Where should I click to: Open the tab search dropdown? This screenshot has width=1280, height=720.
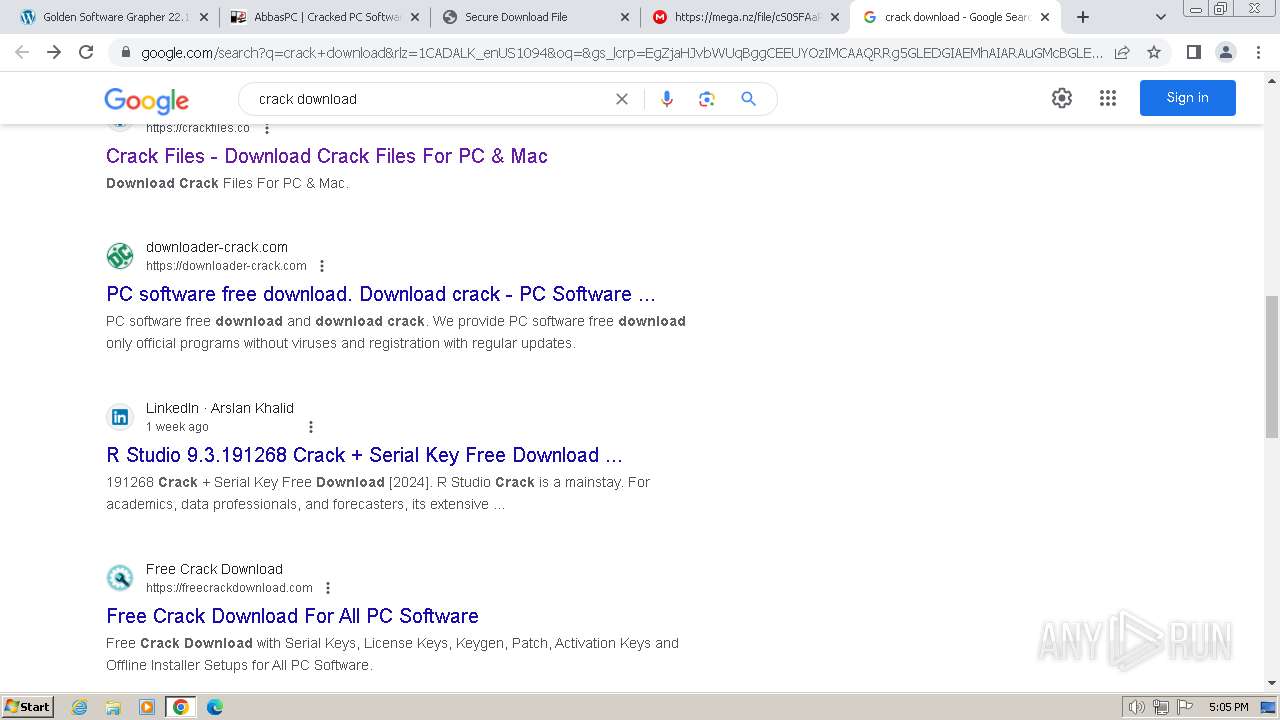pos(1160,17)
